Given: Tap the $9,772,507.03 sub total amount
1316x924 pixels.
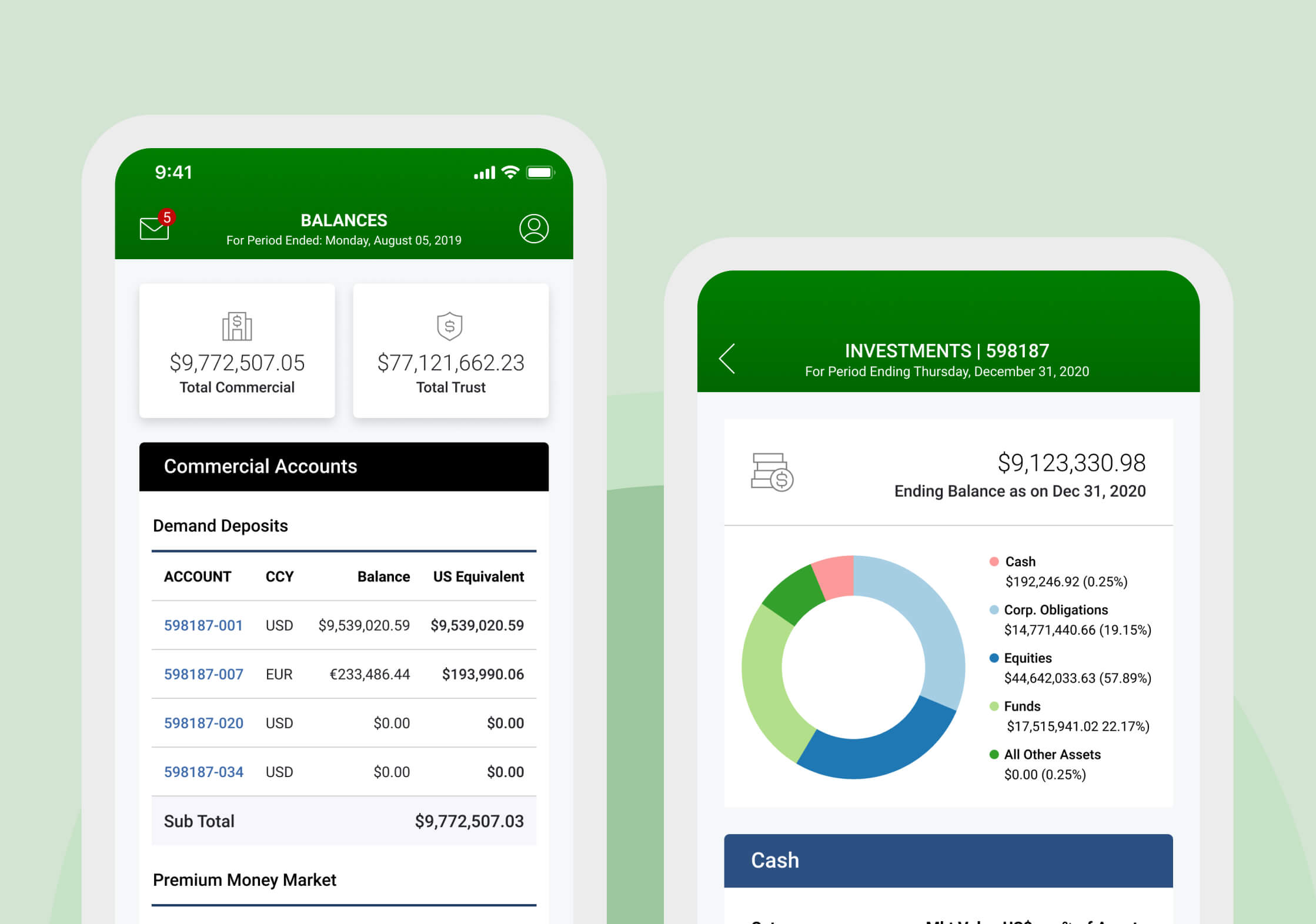Looking at the screenshot, I should pyautogui.click(x=469, y=821).
